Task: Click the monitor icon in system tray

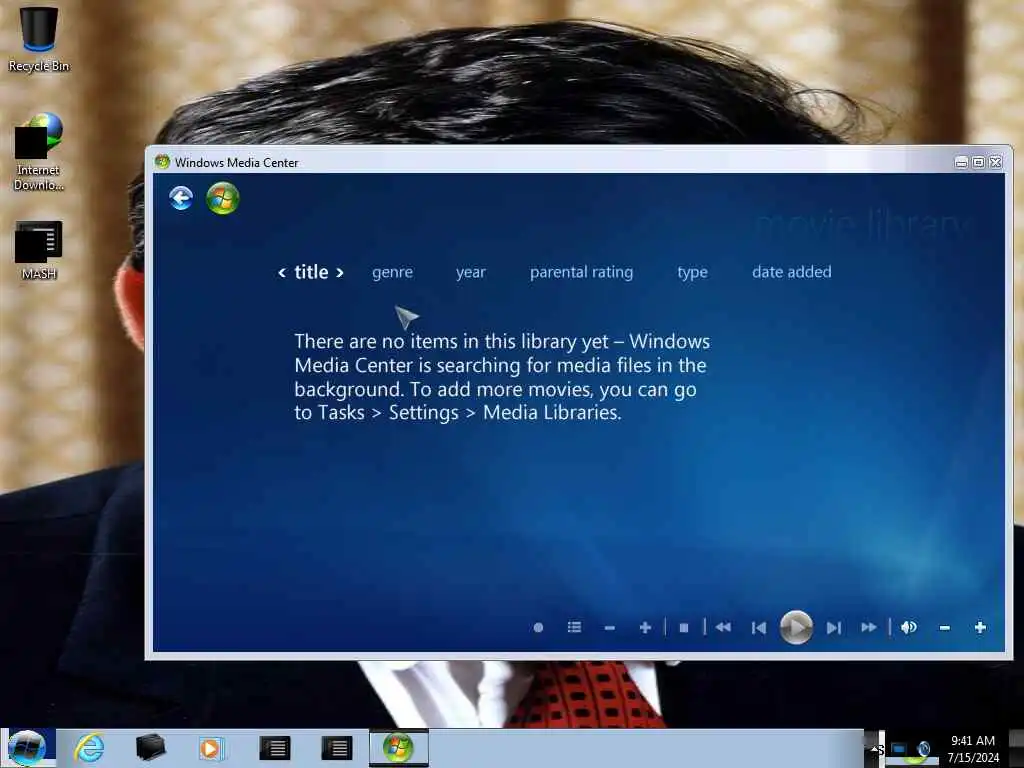Action: point(899,749)
